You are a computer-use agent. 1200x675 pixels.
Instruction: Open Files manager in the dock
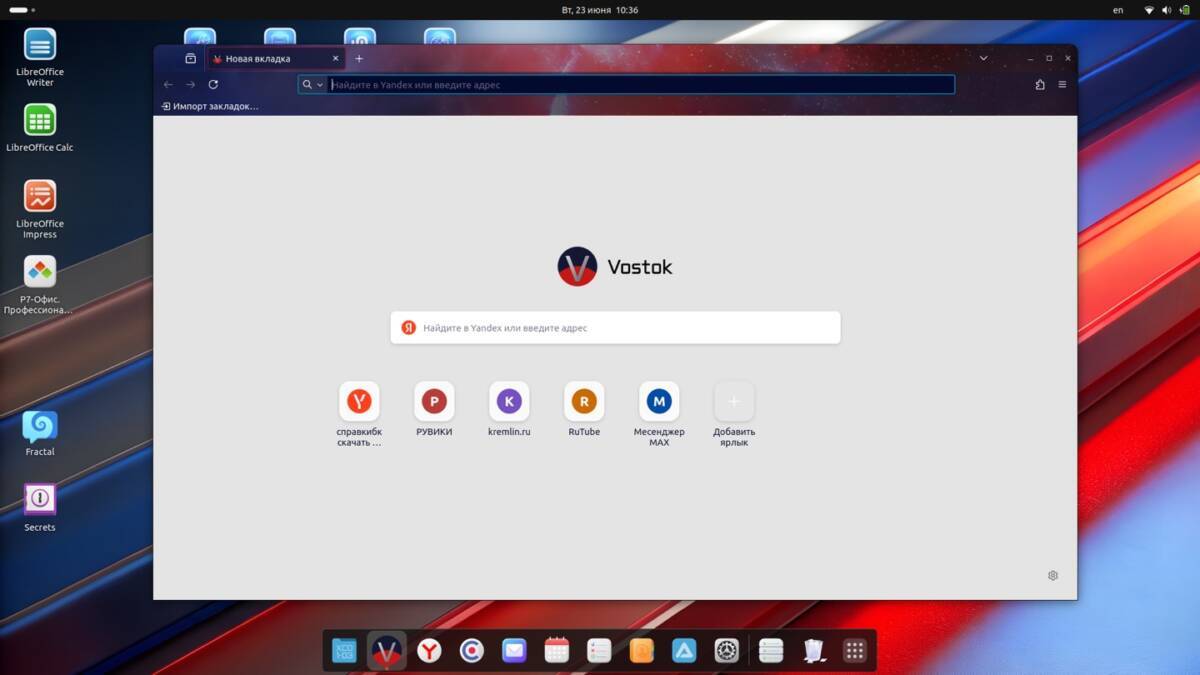344,651
